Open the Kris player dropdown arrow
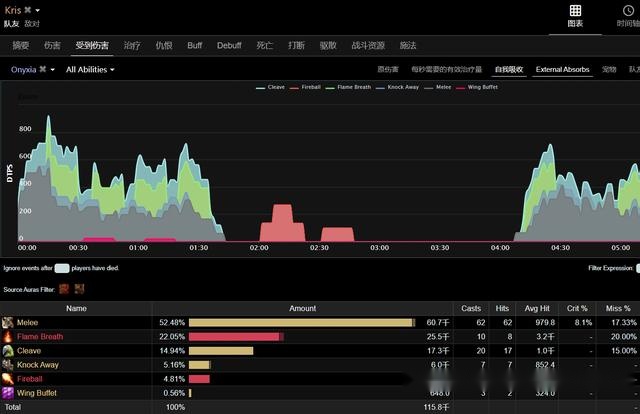640x414 pixels. 38,10
